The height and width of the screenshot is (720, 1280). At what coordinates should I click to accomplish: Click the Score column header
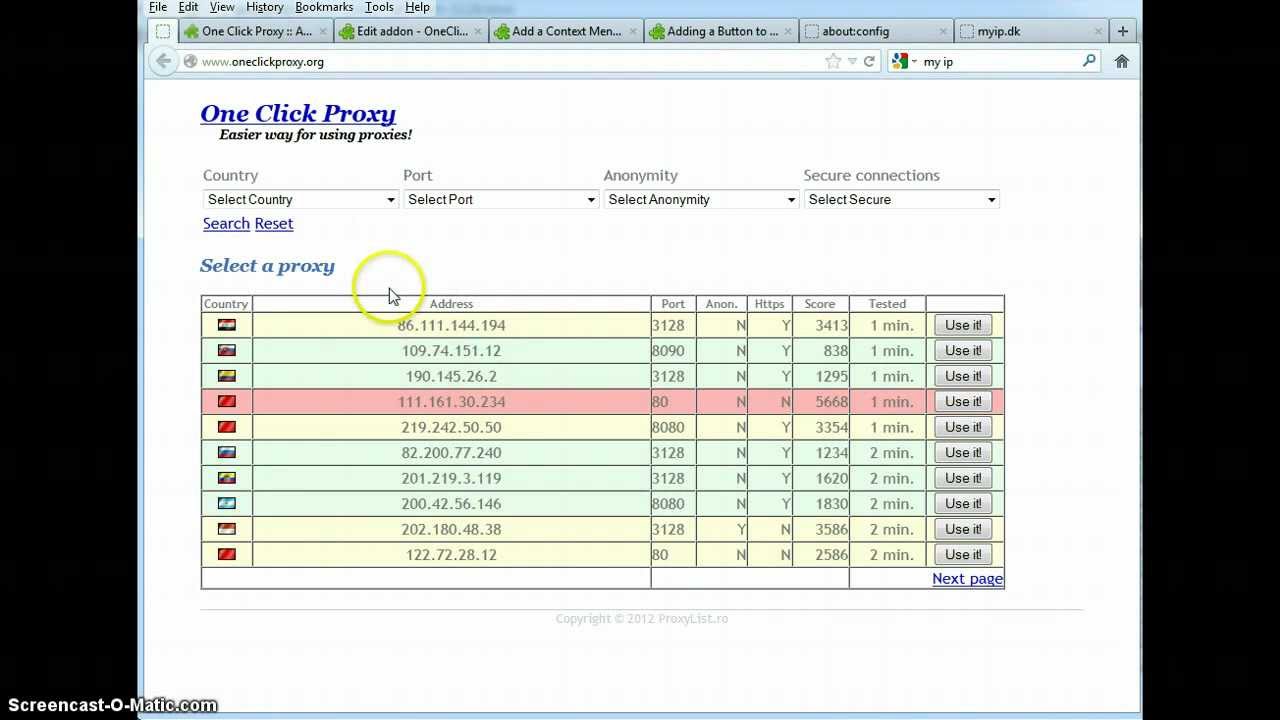(820, 304)
